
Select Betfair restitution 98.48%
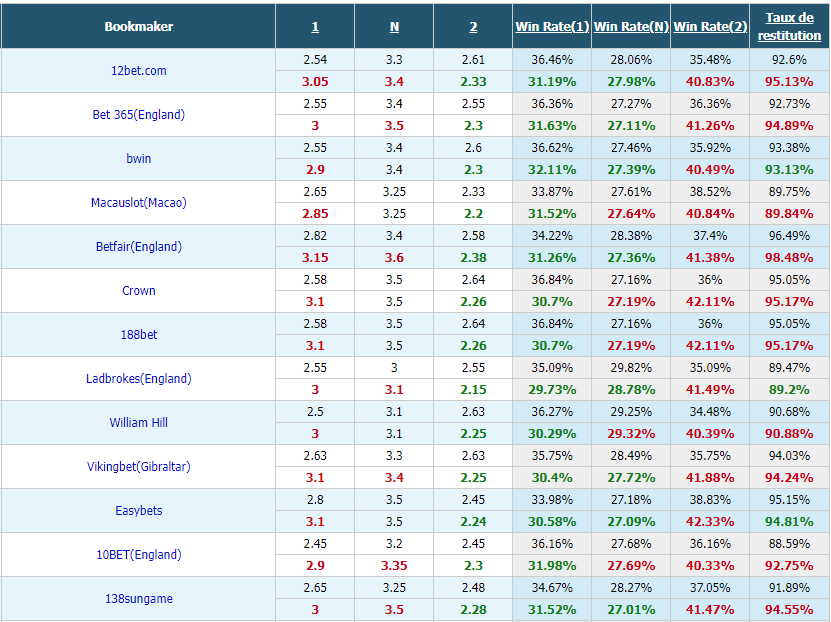point(789,257)
